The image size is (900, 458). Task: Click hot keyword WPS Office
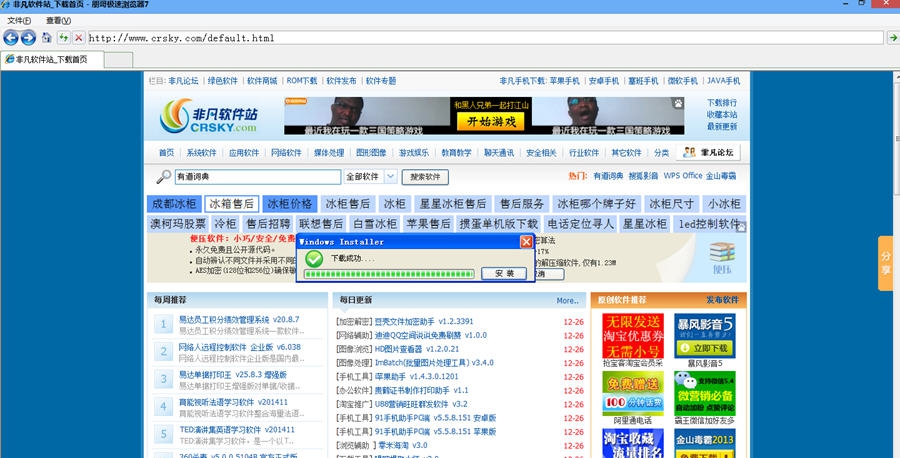[x=682, y=176]
